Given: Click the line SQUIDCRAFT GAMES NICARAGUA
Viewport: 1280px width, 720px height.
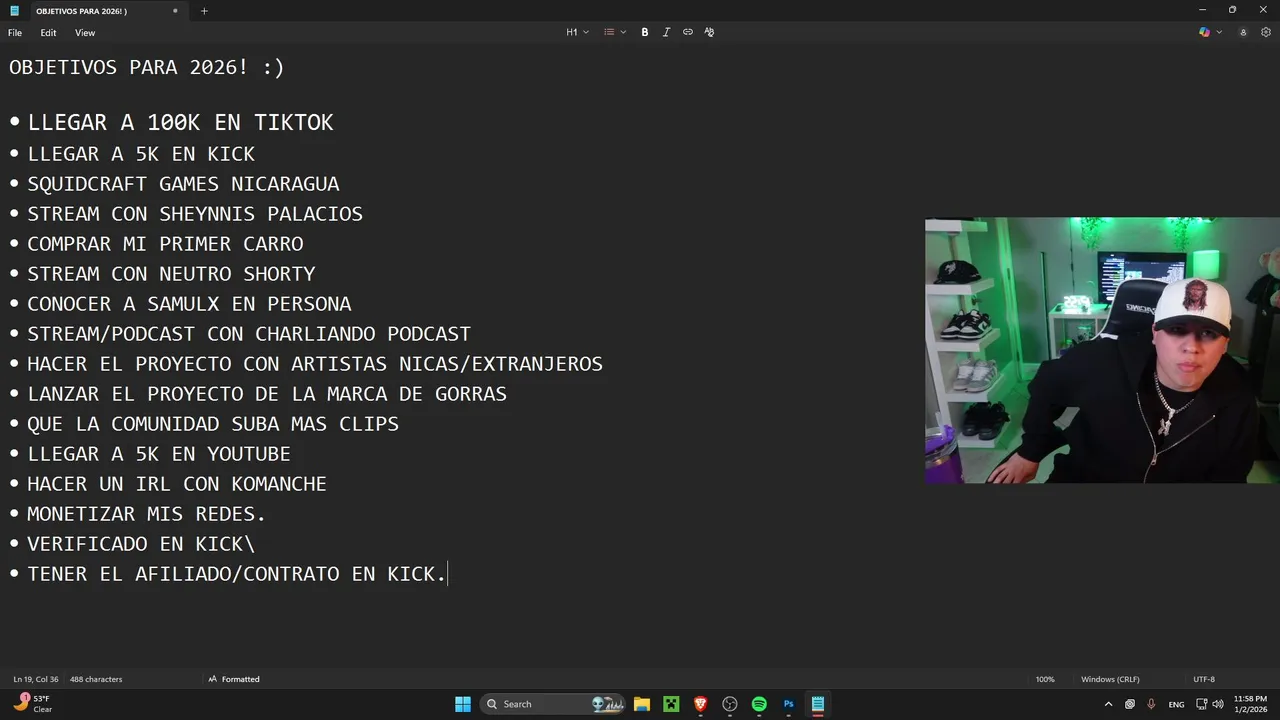Looking at the screenshot, I should pos(183,184).
